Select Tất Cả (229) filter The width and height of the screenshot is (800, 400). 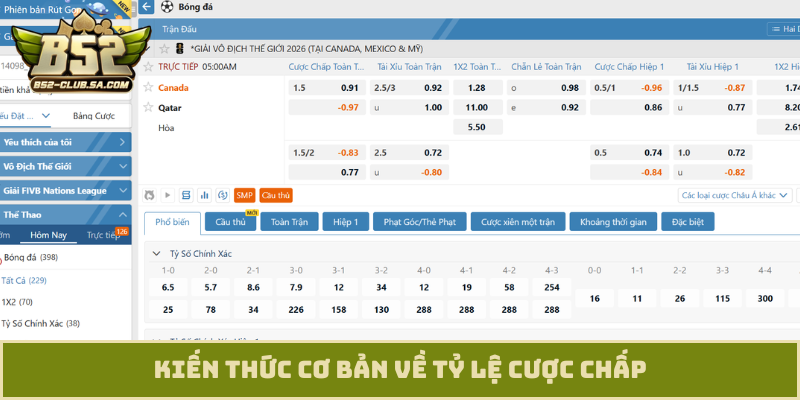(x=24, y=280)
